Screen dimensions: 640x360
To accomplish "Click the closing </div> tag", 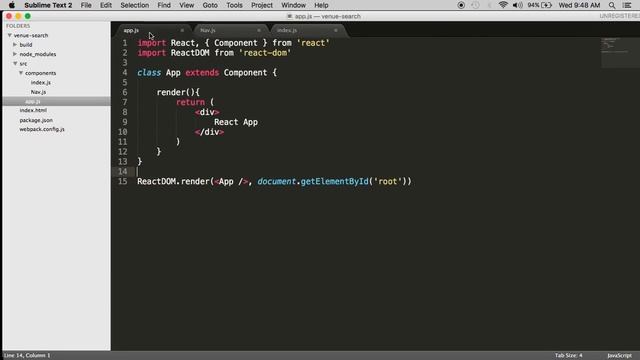I will coord(209,132).
